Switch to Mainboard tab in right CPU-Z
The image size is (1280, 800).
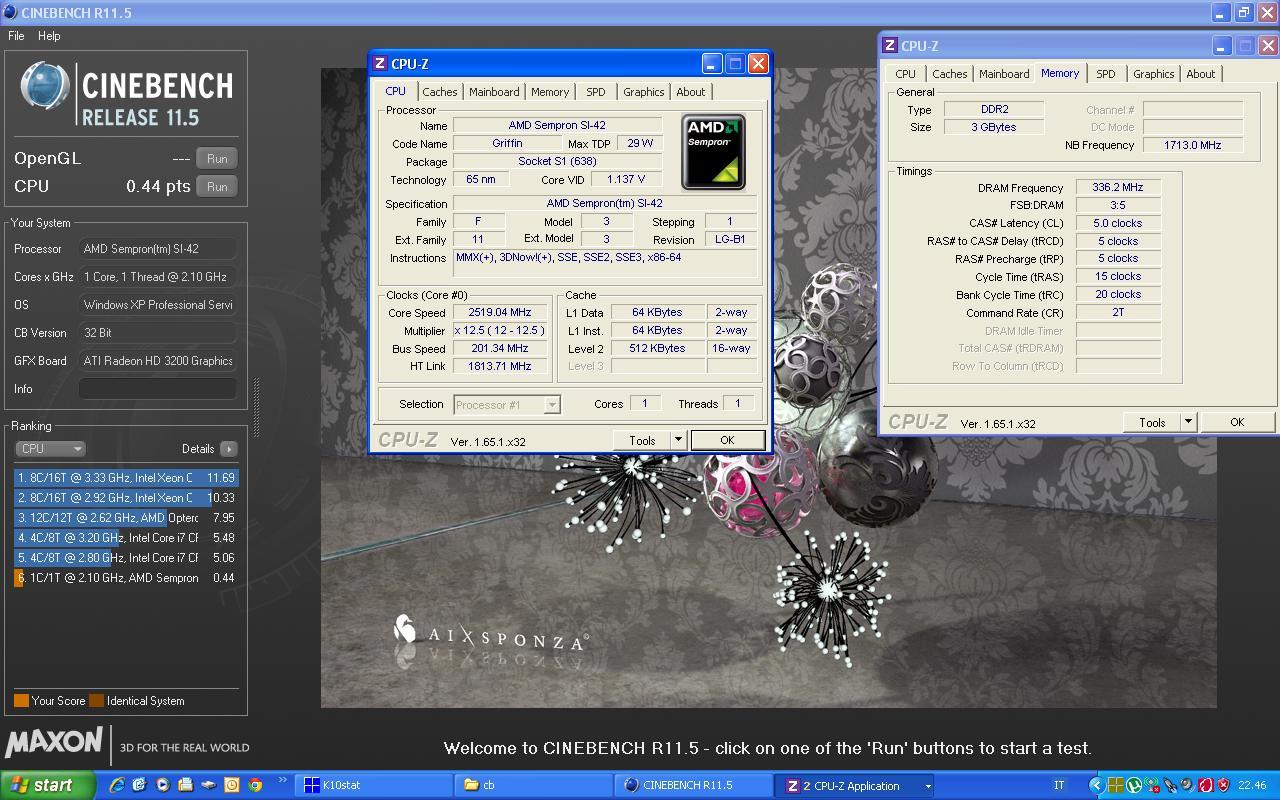coord(1004,74)
